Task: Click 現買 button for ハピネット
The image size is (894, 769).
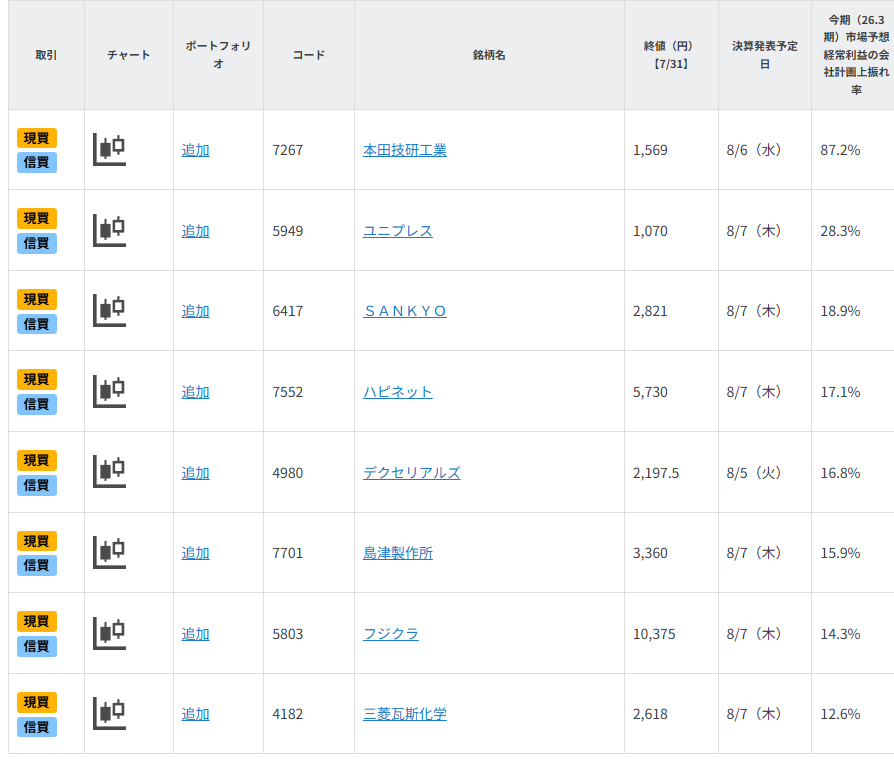Action: coord(36,379)
